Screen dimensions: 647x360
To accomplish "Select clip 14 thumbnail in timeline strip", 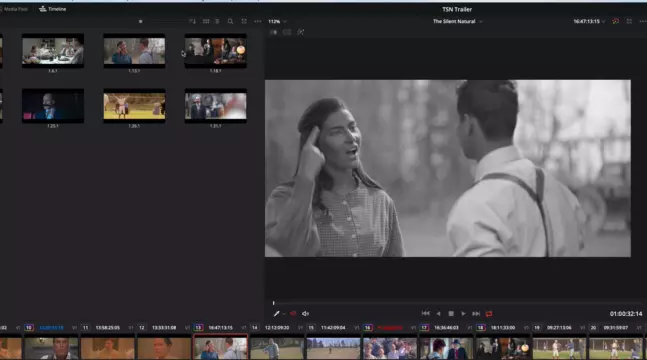I will click(x=276, y=348).
